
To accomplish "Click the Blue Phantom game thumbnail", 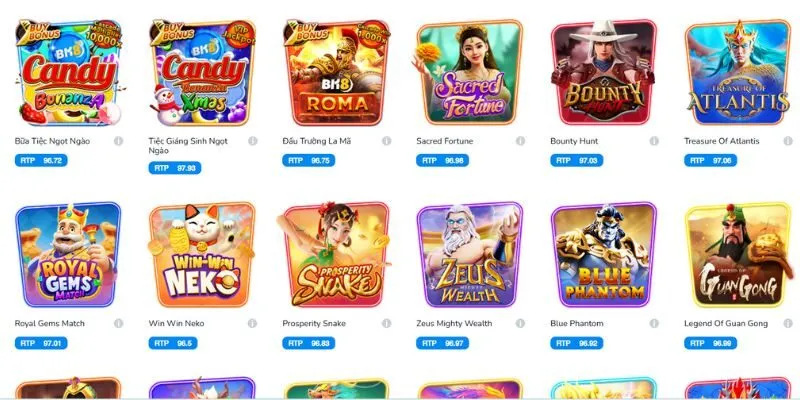I will tap(604, 255).
